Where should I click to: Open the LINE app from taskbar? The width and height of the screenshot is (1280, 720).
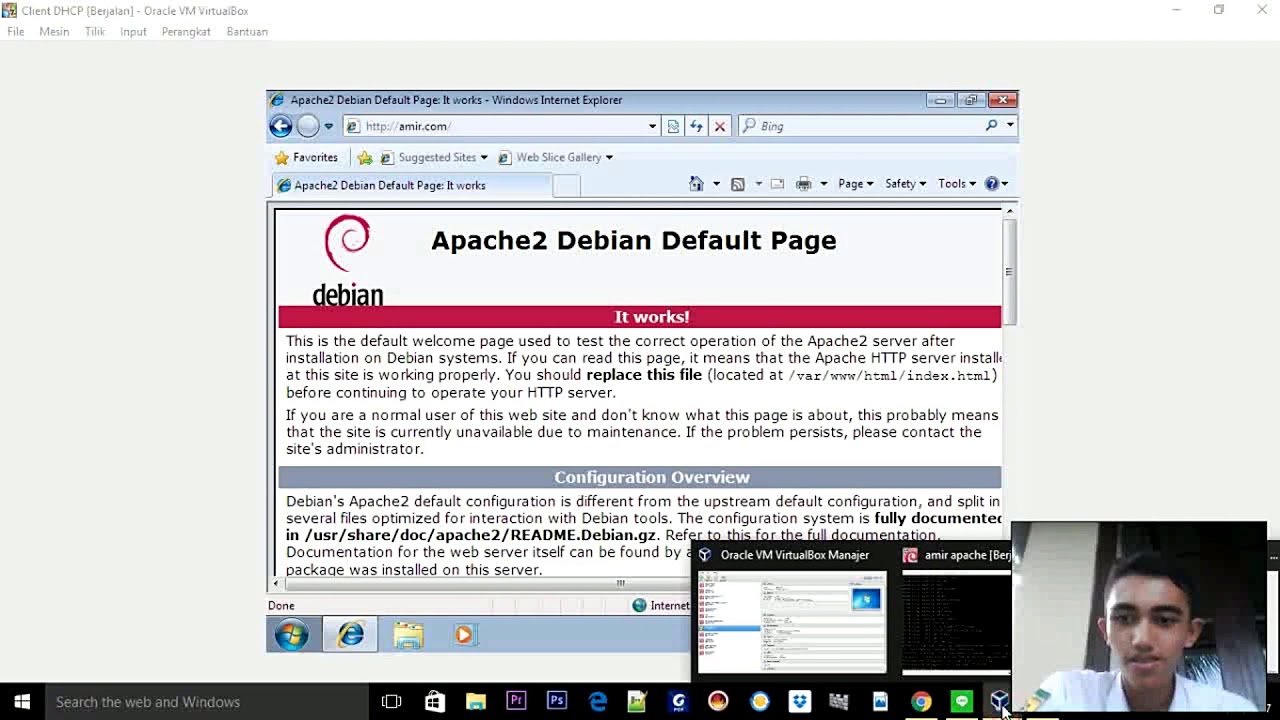[962, 702]
